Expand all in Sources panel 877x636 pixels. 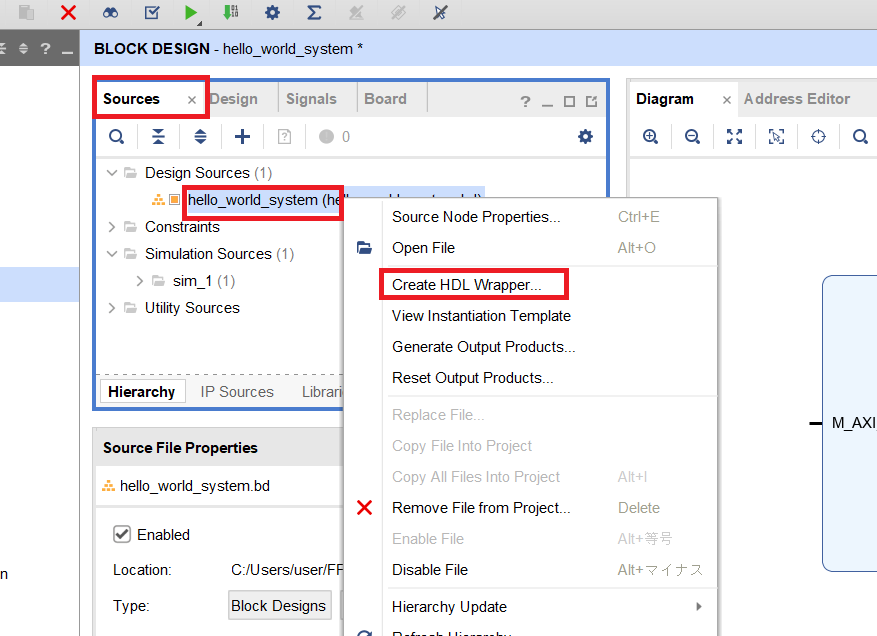[200, 136]
